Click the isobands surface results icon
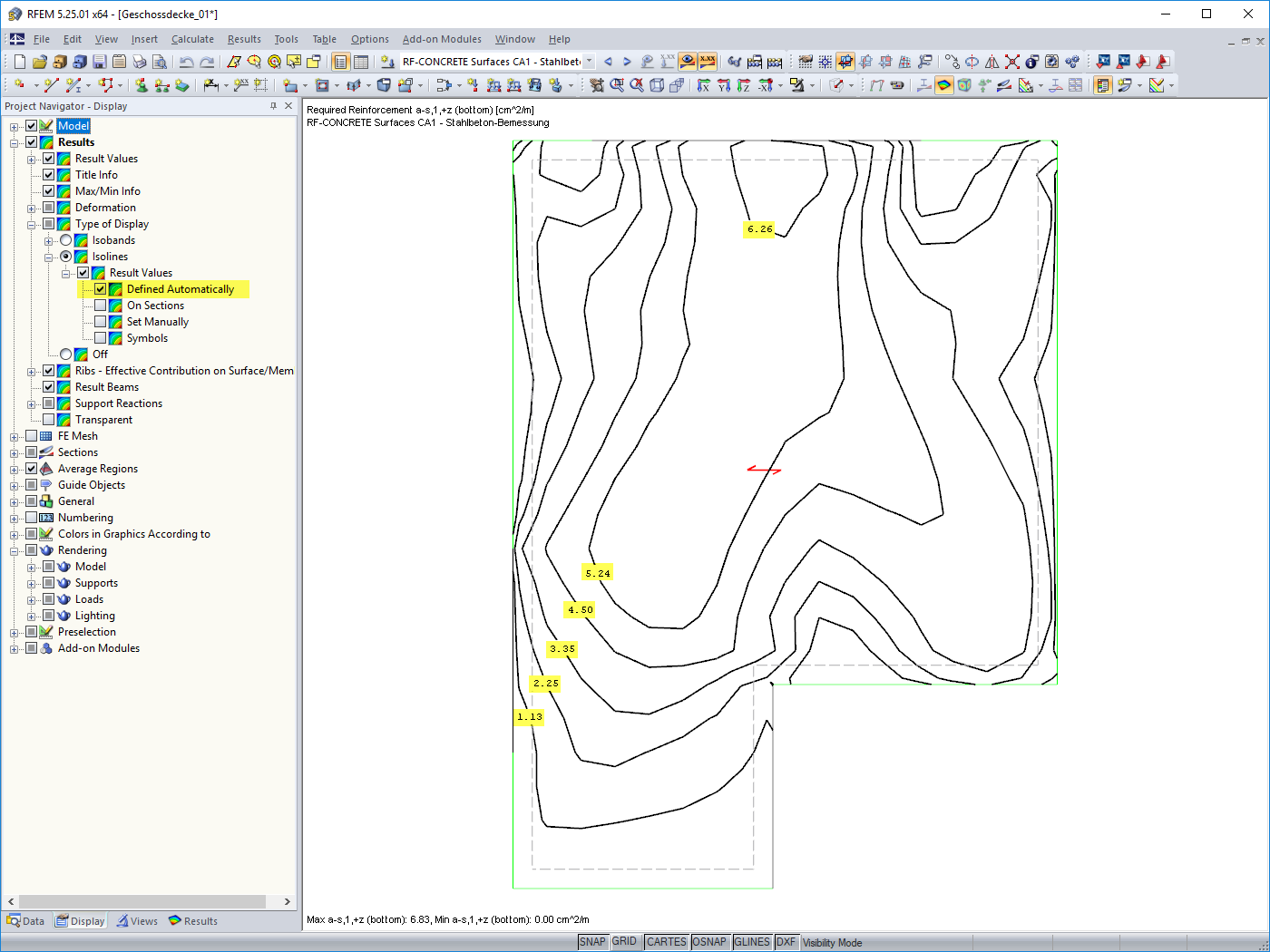The height and width of the screenshot is (952, 1270). 944,85
